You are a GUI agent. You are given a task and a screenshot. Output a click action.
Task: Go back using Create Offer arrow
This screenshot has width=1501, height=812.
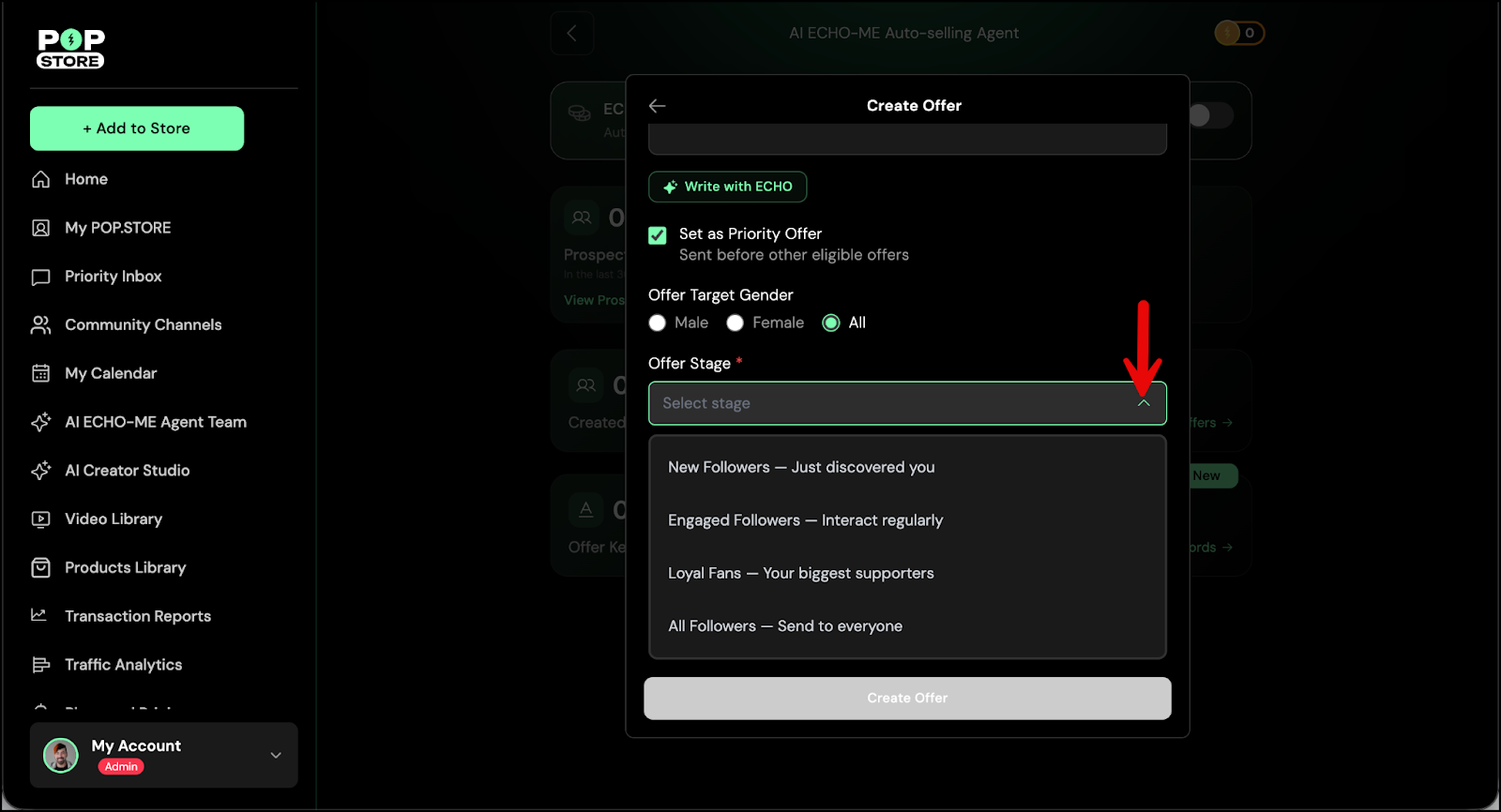(x=658, y=106)
